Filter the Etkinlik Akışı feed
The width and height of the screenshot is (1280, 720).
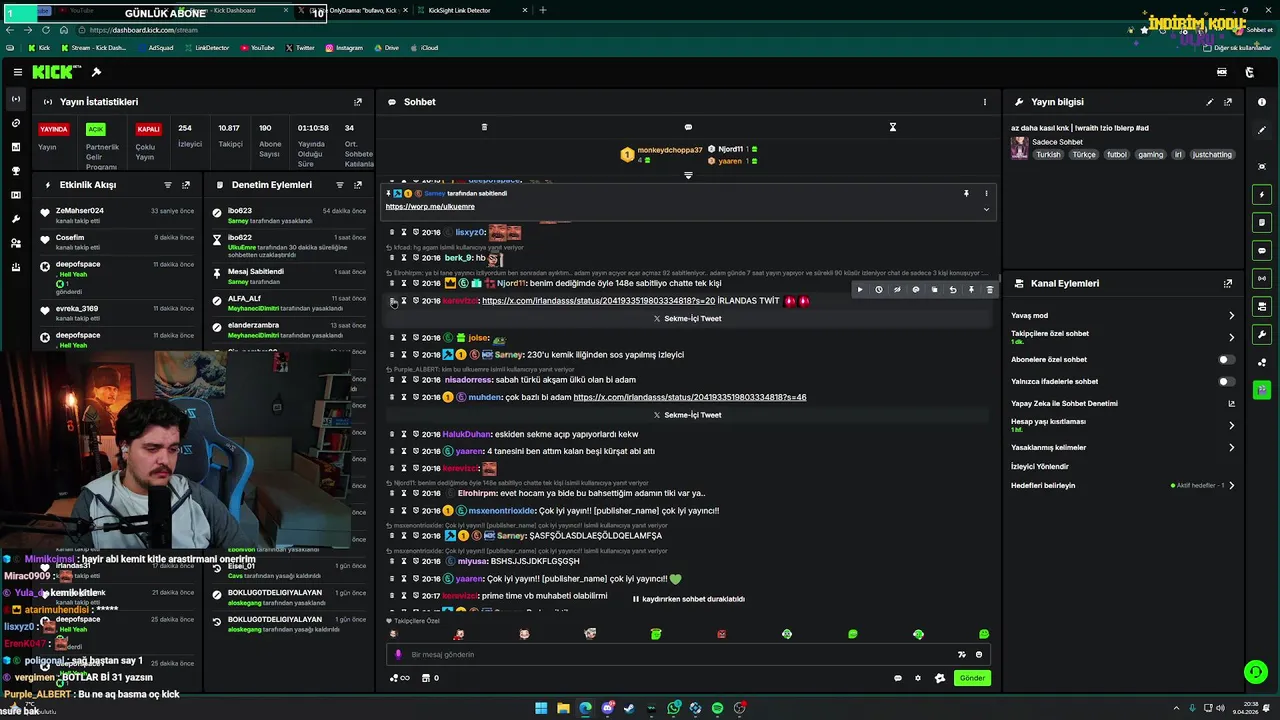pyautogui.click(x=168, y=185)
